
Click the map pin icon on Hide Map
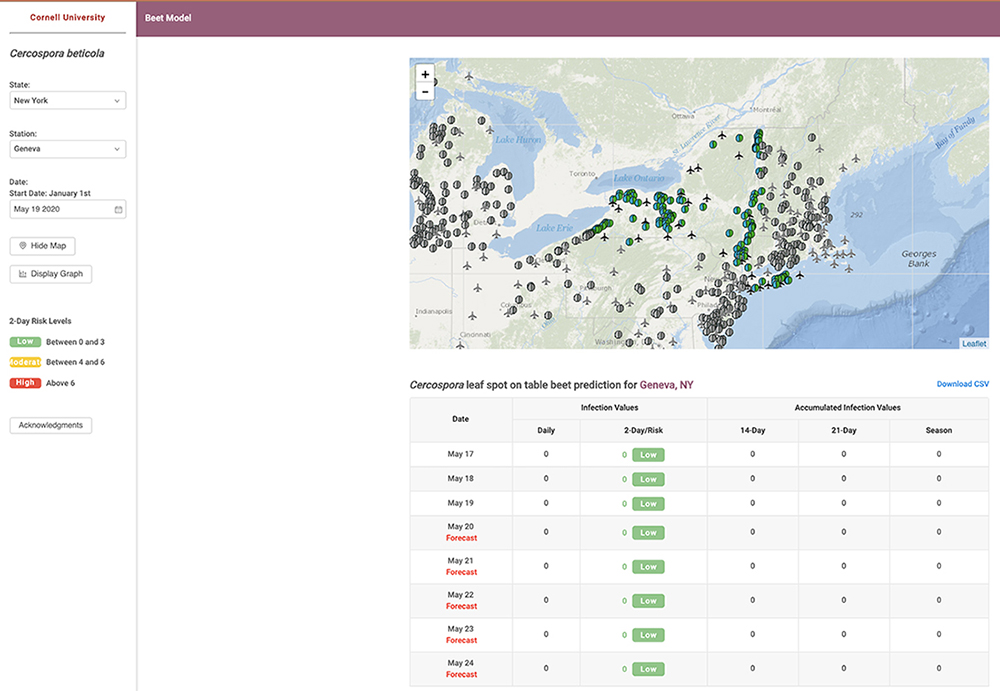(22, 246)
